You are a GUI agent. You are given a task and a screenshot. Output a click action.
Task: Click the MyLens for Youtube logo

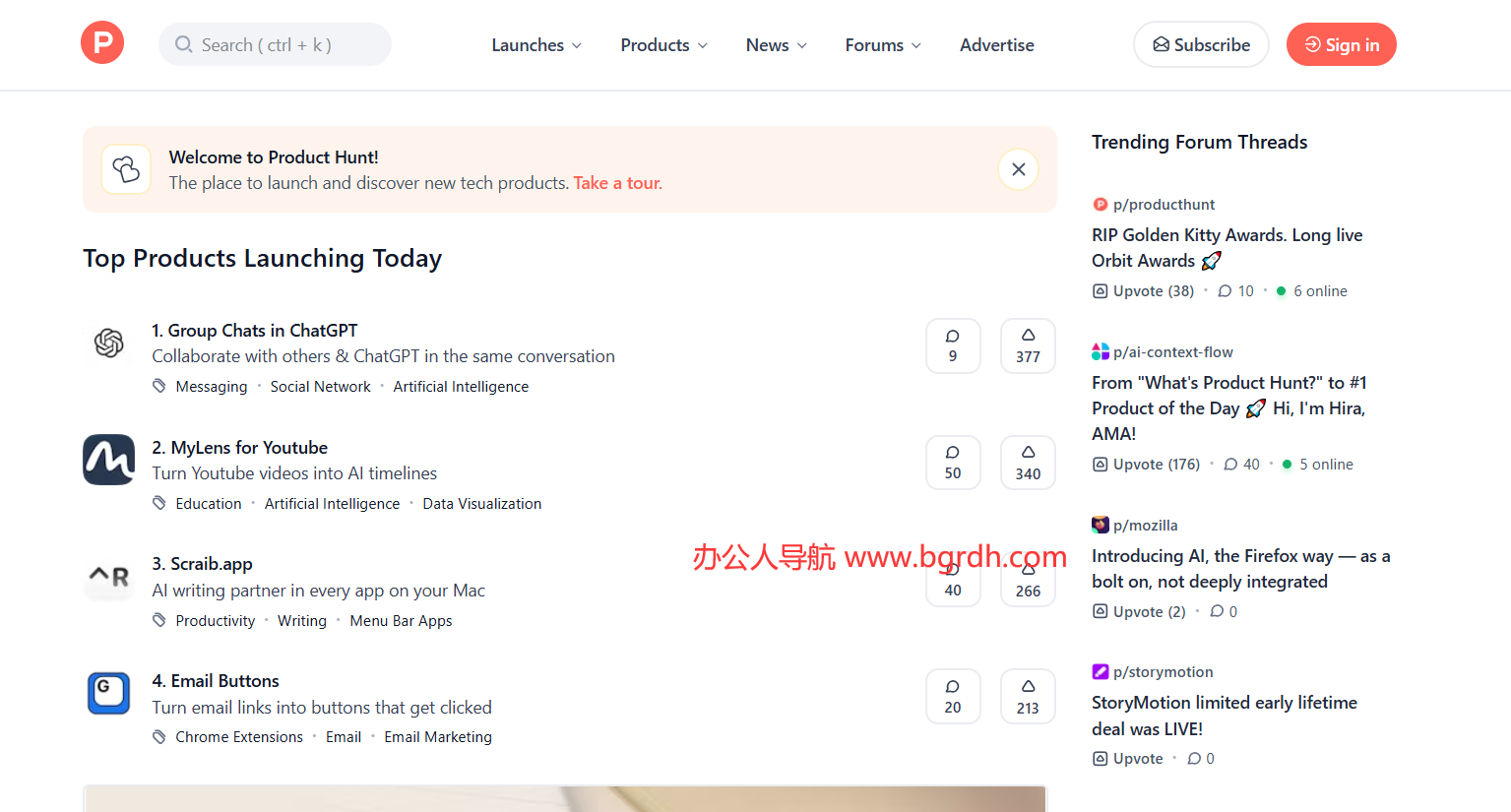point(108,460)
